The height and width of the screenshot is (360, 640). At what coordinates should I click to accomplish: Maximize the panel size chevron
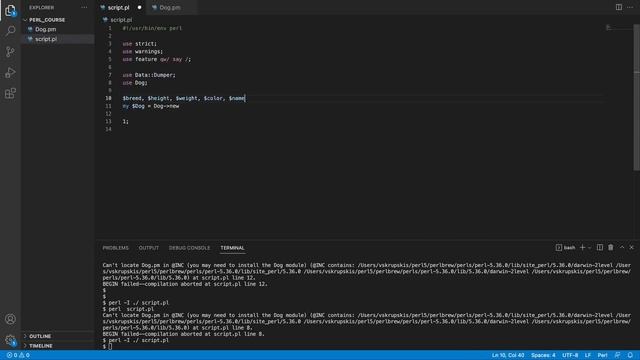pyautogui.click(x=622, y=248)
